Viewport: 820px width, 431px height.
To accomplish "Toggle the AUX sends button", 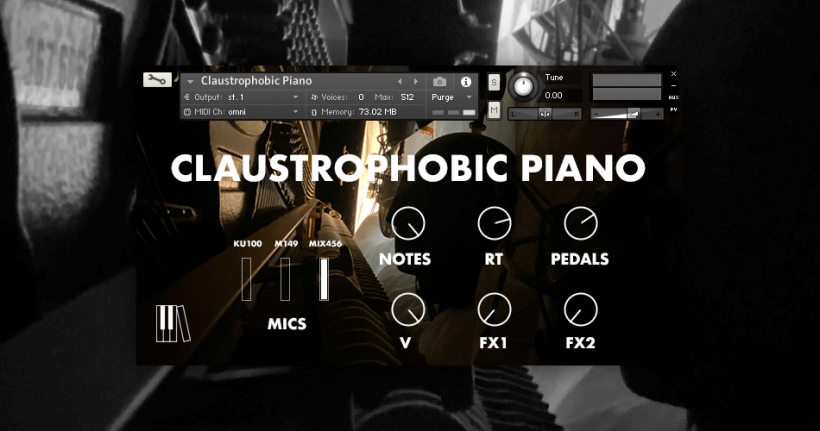I will coord(674,97).
